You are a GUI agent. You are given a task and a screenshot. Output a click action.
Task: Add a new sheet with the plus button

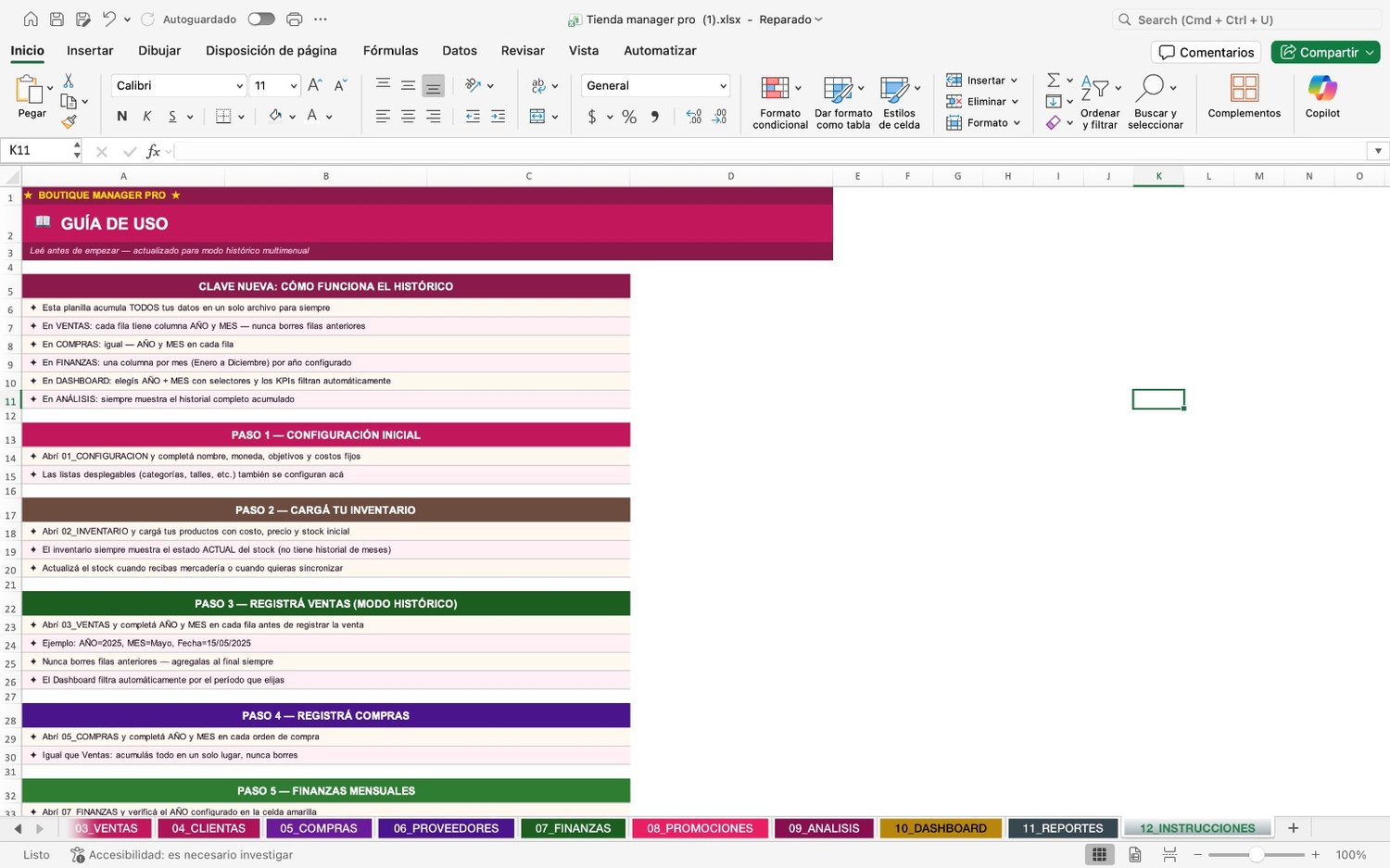pos(1294,828)
